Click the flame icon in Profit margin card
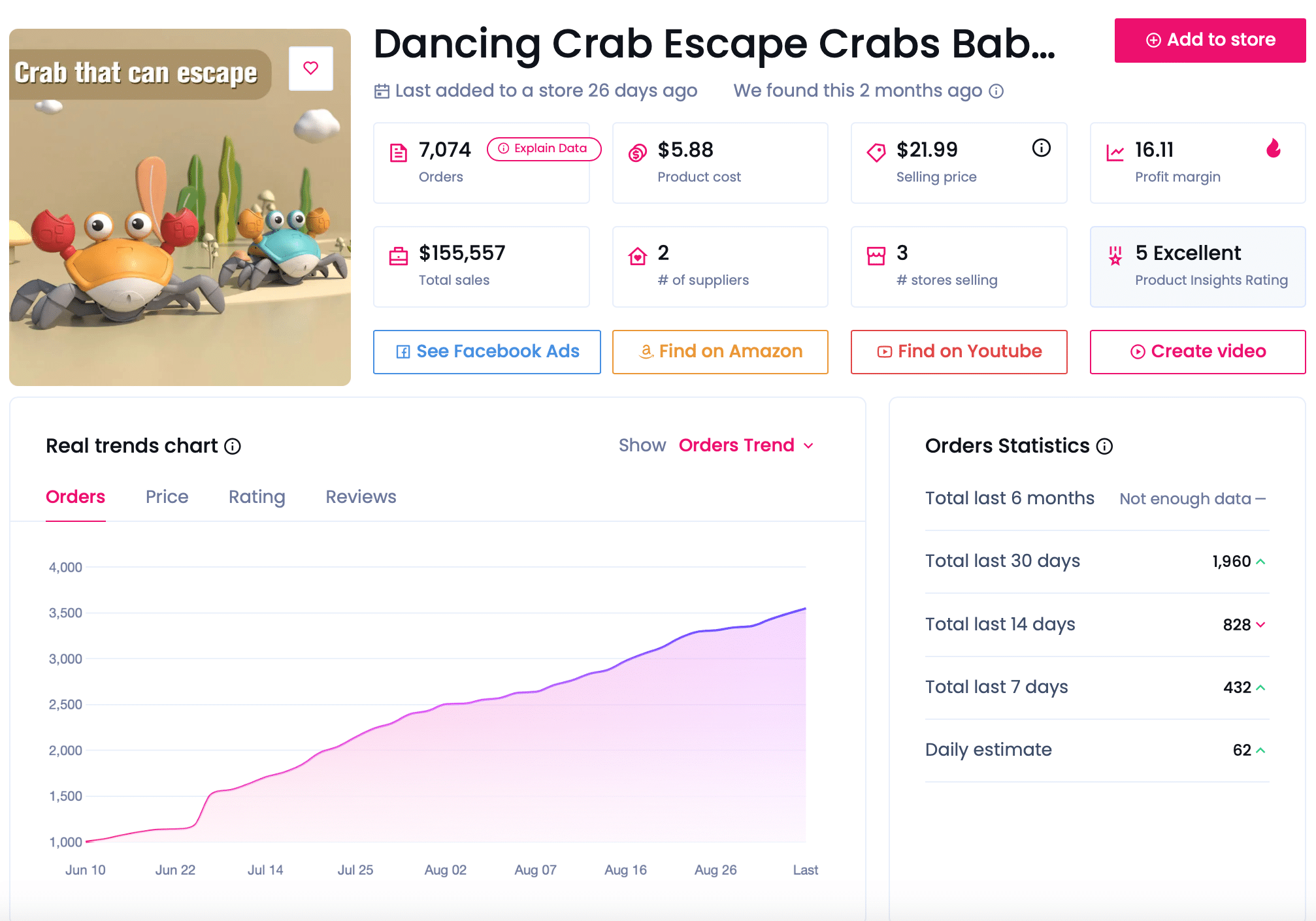 click(x=1273, y=148)
